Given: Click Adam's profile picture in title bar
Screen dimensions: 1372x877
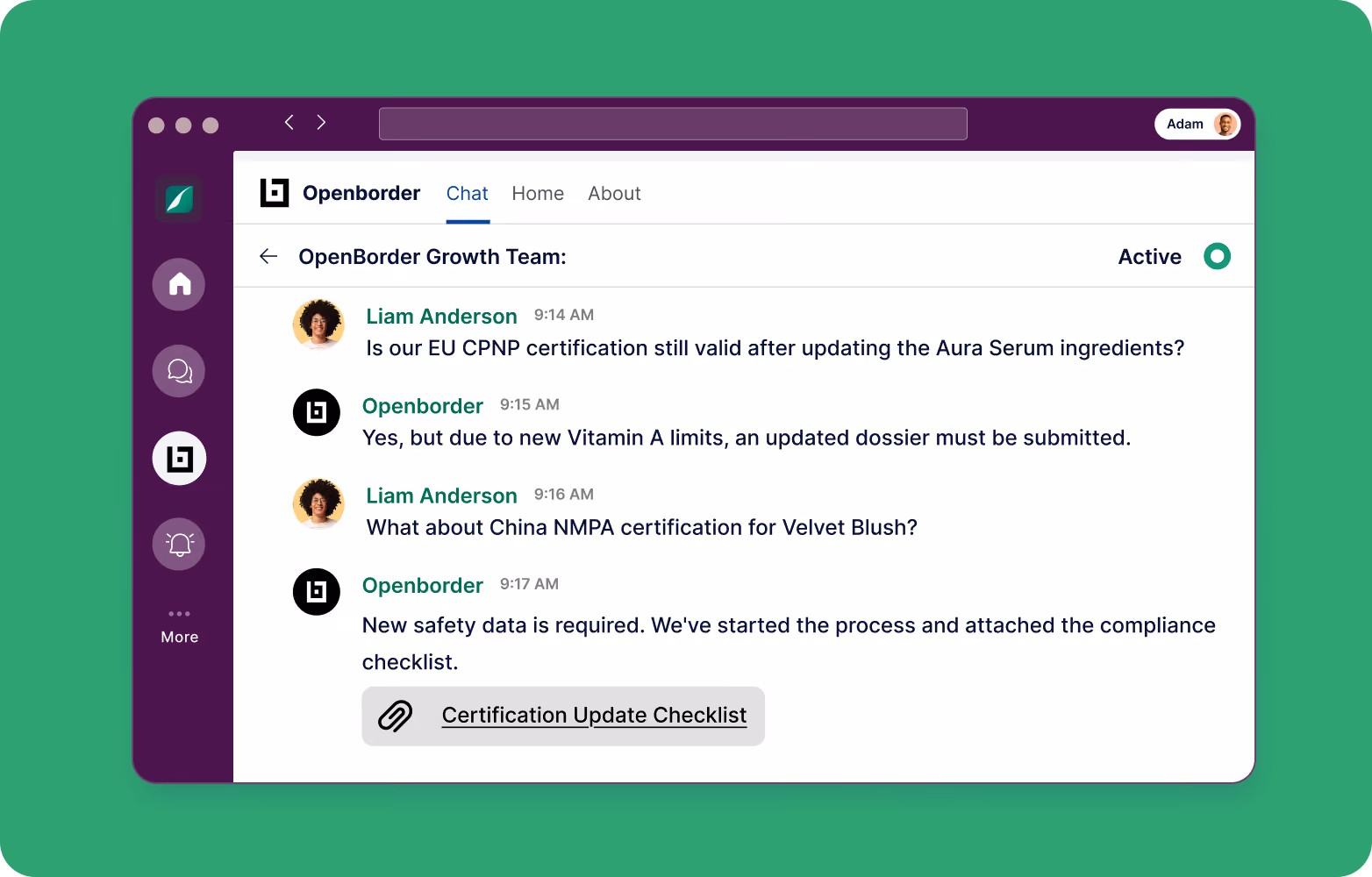Looking at the screenshot, I should [1226, 125].
